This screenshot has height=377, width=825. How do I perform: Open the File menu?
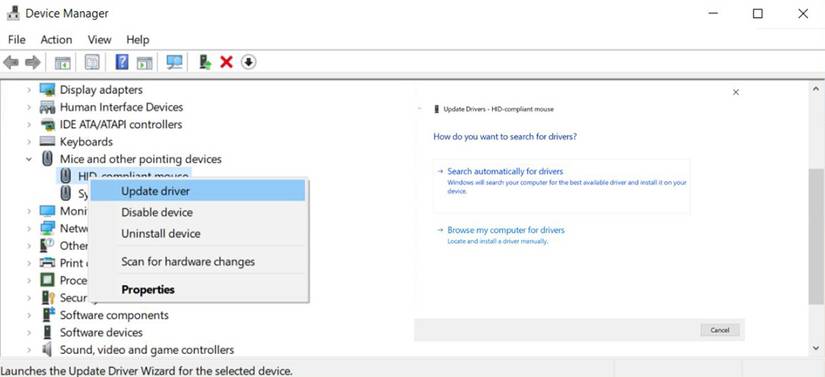(16, 40)
